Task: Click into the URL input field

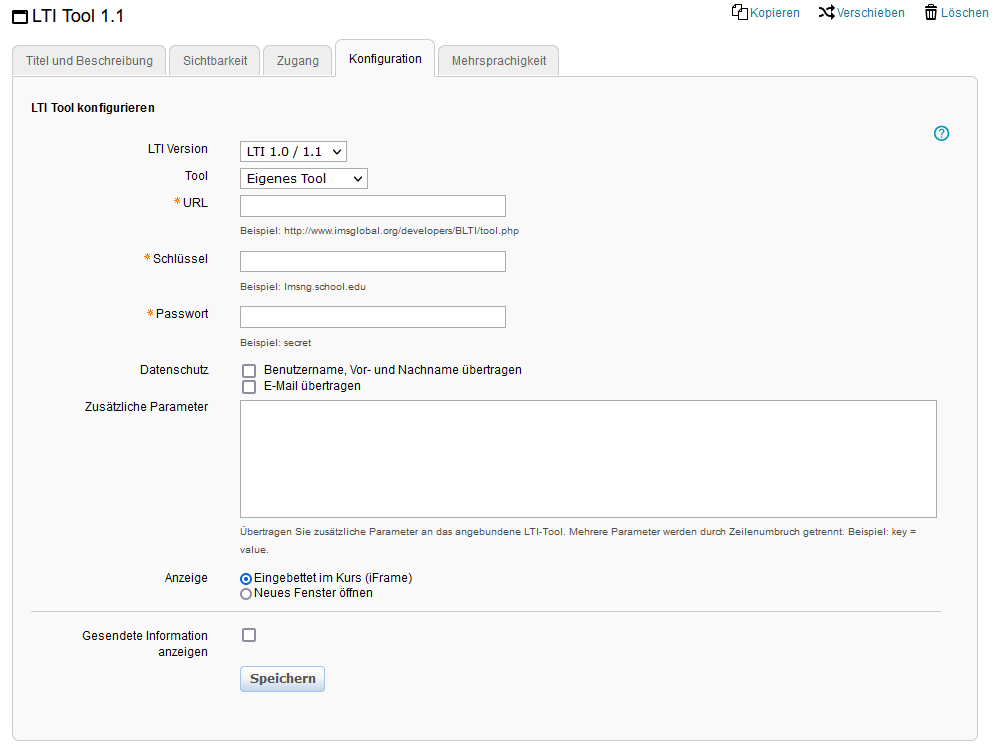Action: [x=372, y=205]
